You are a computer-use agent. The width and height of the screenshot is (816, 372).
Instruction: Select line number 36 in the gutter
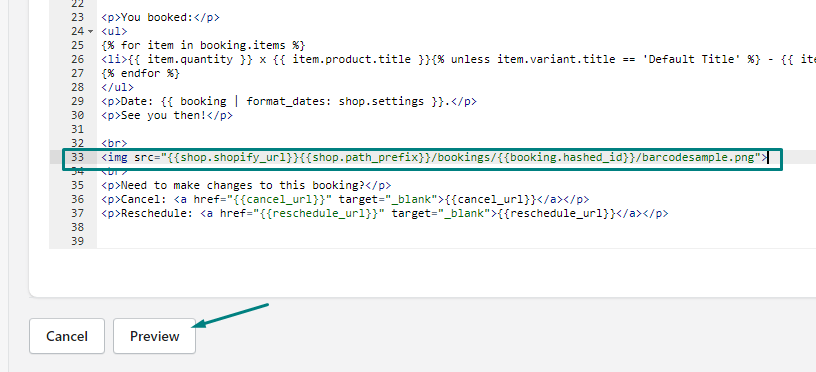[x=77, y=199]
